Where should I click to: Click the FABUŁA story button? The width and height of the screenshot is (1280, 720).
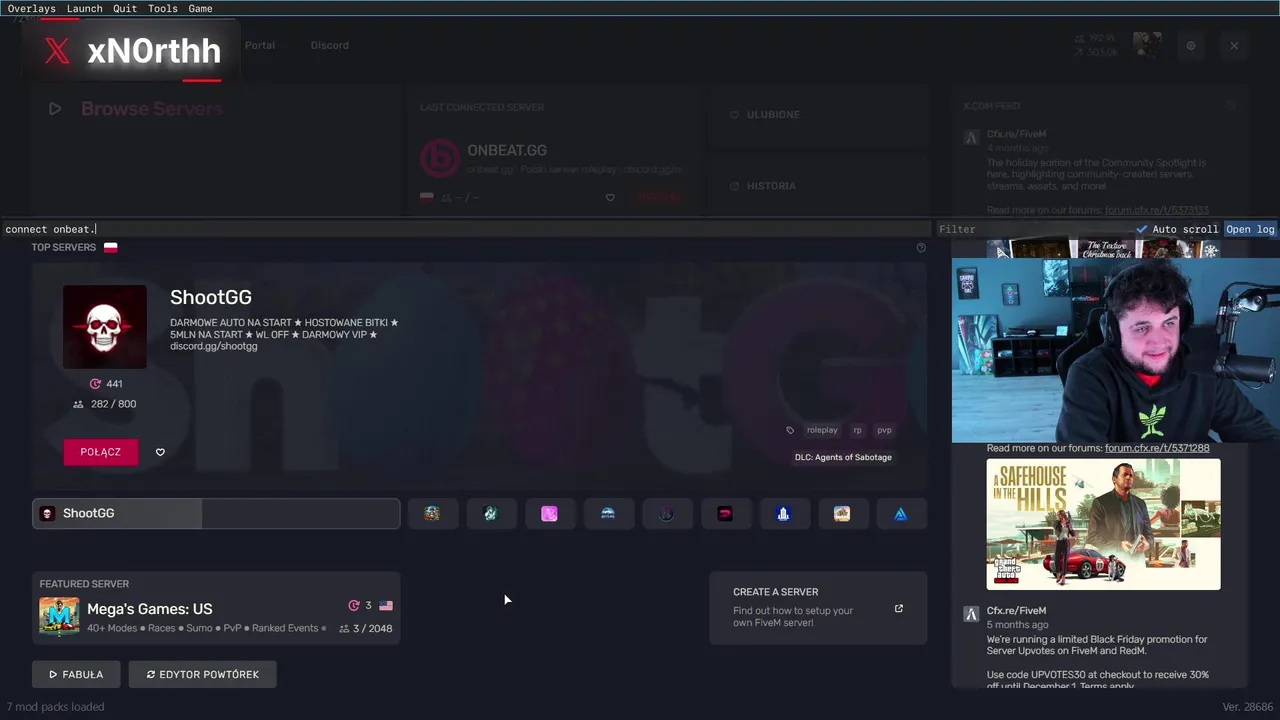[x=76, y=674]
